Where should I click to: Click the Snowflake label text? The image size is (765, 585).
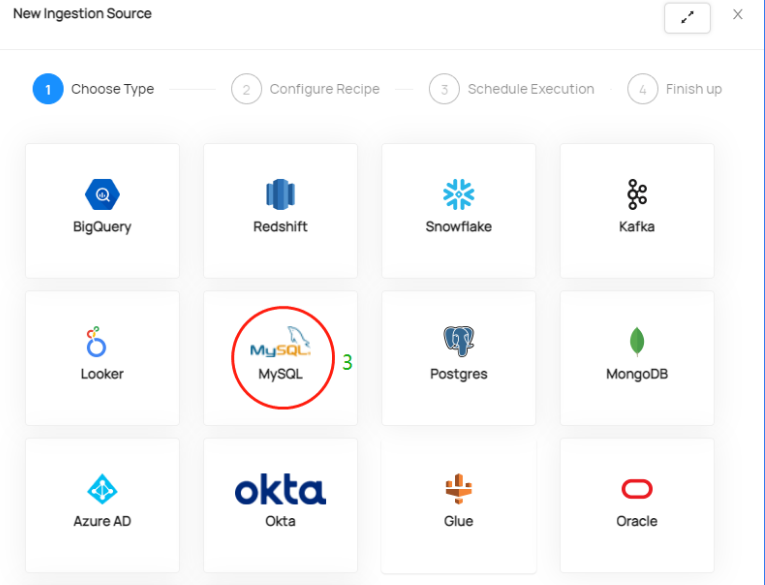point(458,226)
